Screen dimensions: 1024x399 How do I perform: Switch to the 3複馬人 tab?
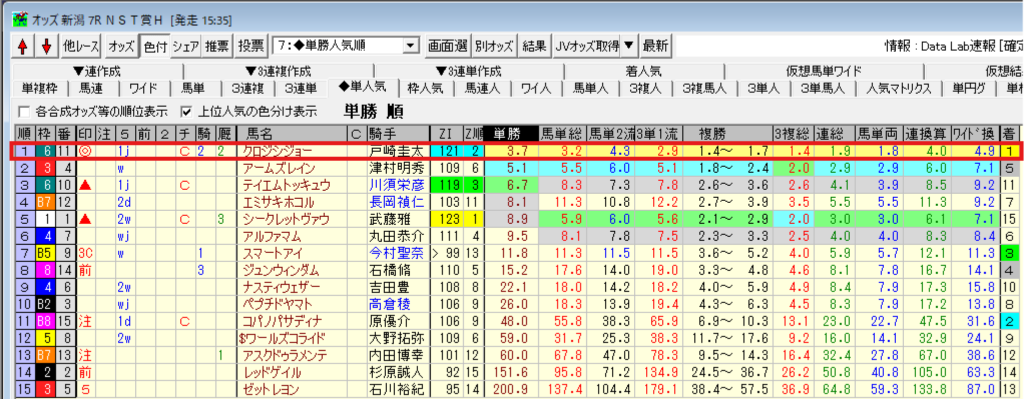pos(704,88)
